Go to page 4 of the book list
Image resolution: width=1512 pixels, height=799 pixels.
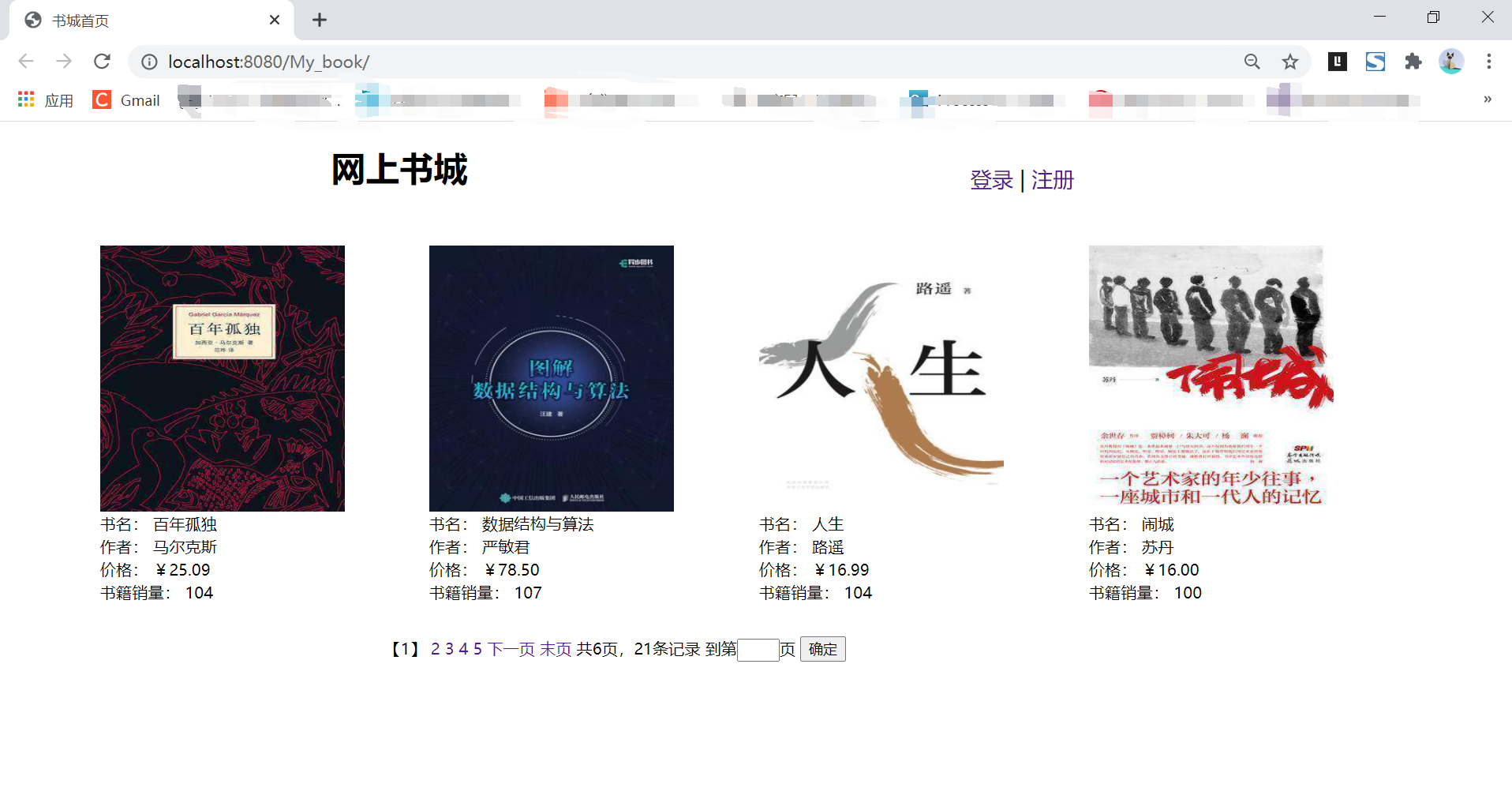[x=464, y=649]
